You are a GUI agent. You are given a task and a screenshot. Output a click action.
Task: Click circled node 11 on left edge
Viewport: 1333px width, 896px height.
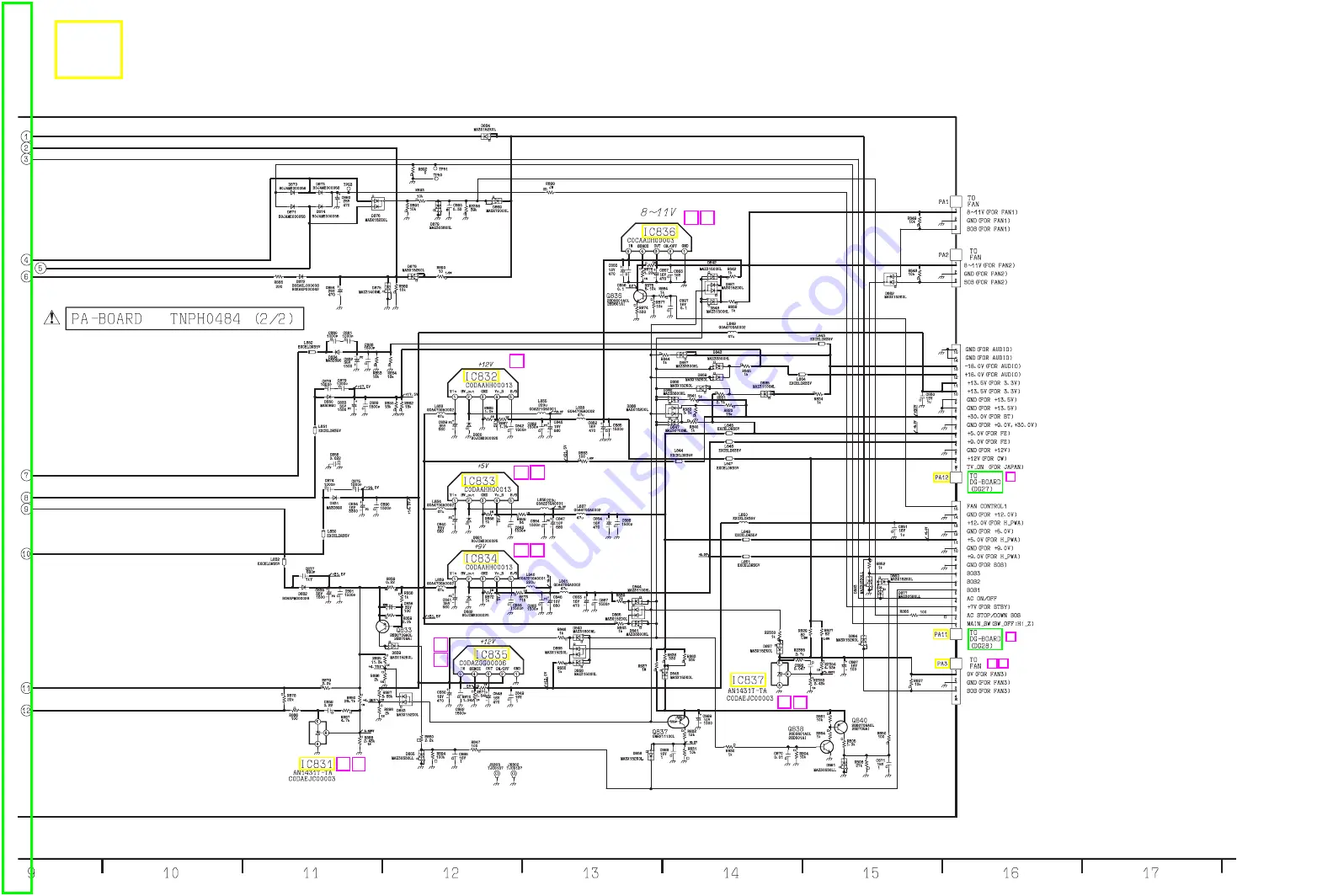coord(26,688)
